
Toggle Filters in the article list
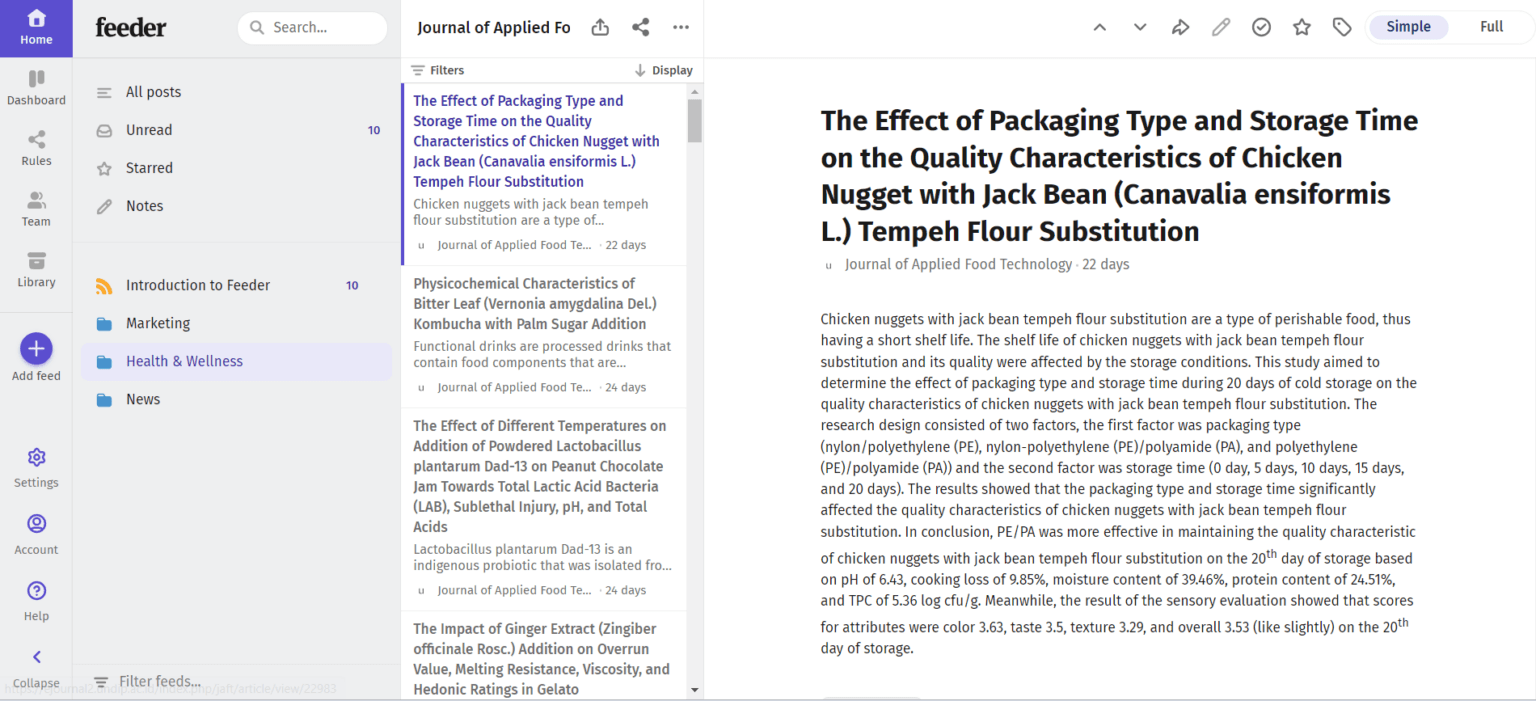click(437, 70)
